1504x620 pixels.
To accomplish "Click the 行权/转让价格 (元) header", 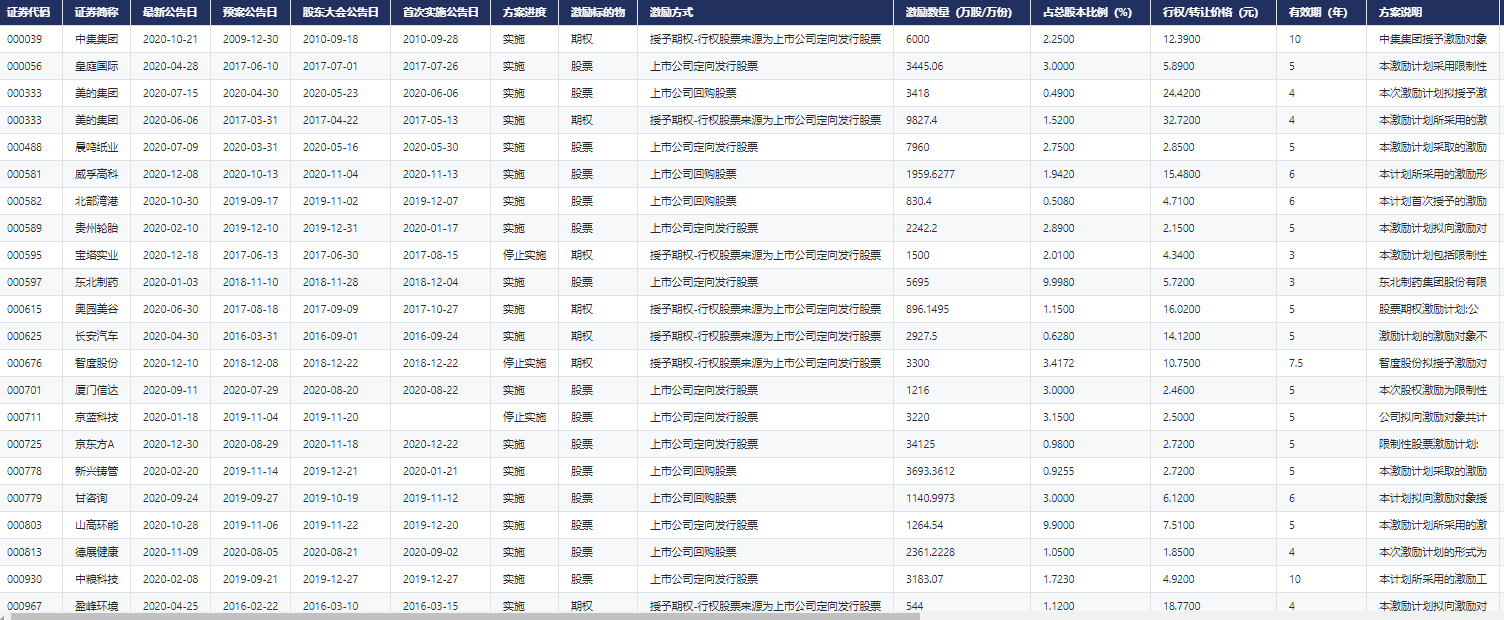I will pyautogui.click(x=1211, y=12).
